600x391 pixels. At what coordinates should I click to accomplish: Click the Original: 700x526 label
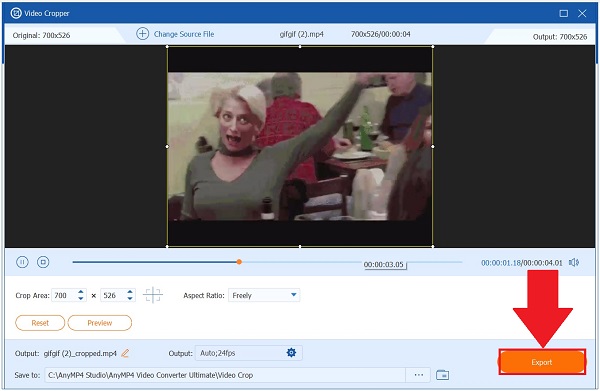click(41, 35)
